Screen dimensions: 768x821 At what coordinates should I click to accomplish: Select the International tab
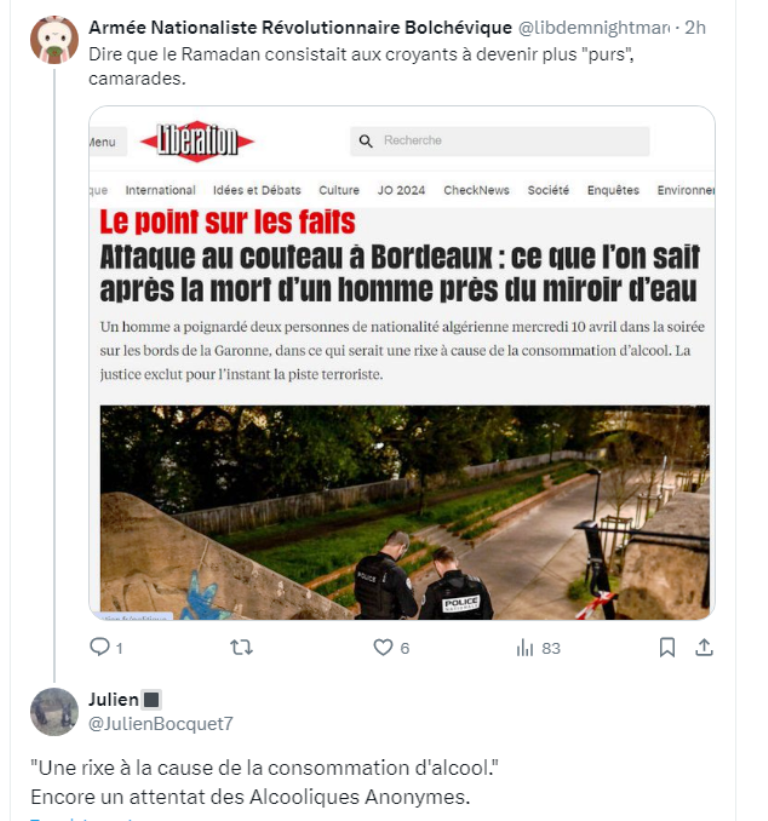click(160, 190)
